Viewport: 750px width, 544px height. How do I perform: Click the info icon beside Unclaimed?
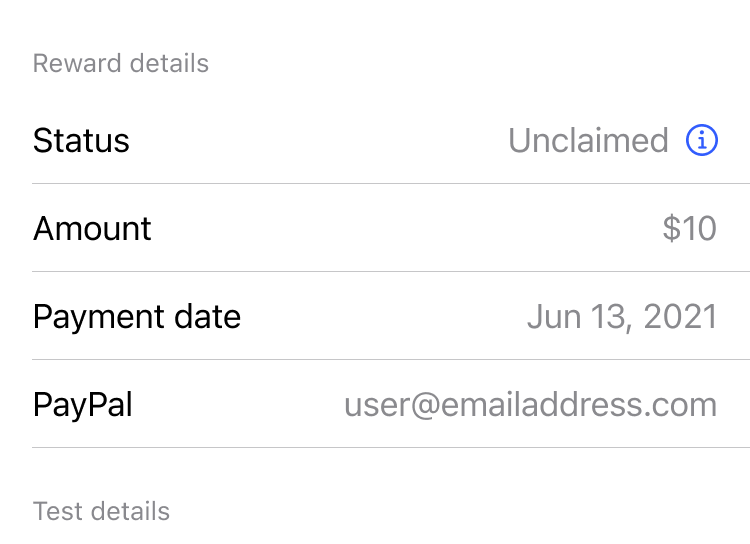702,141
